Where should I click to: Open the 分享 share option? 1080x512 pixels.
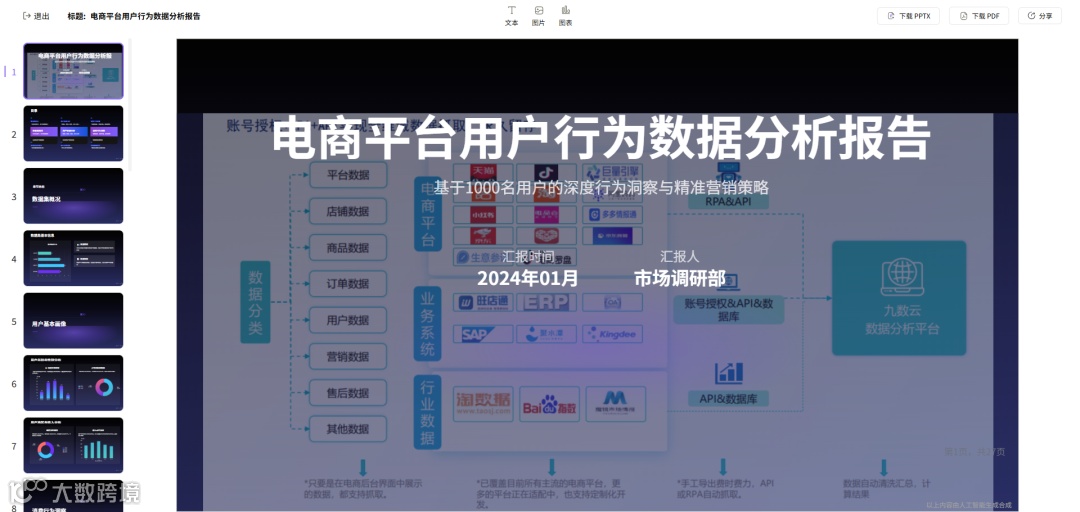pyautogui.click(x=1039, y=16)
